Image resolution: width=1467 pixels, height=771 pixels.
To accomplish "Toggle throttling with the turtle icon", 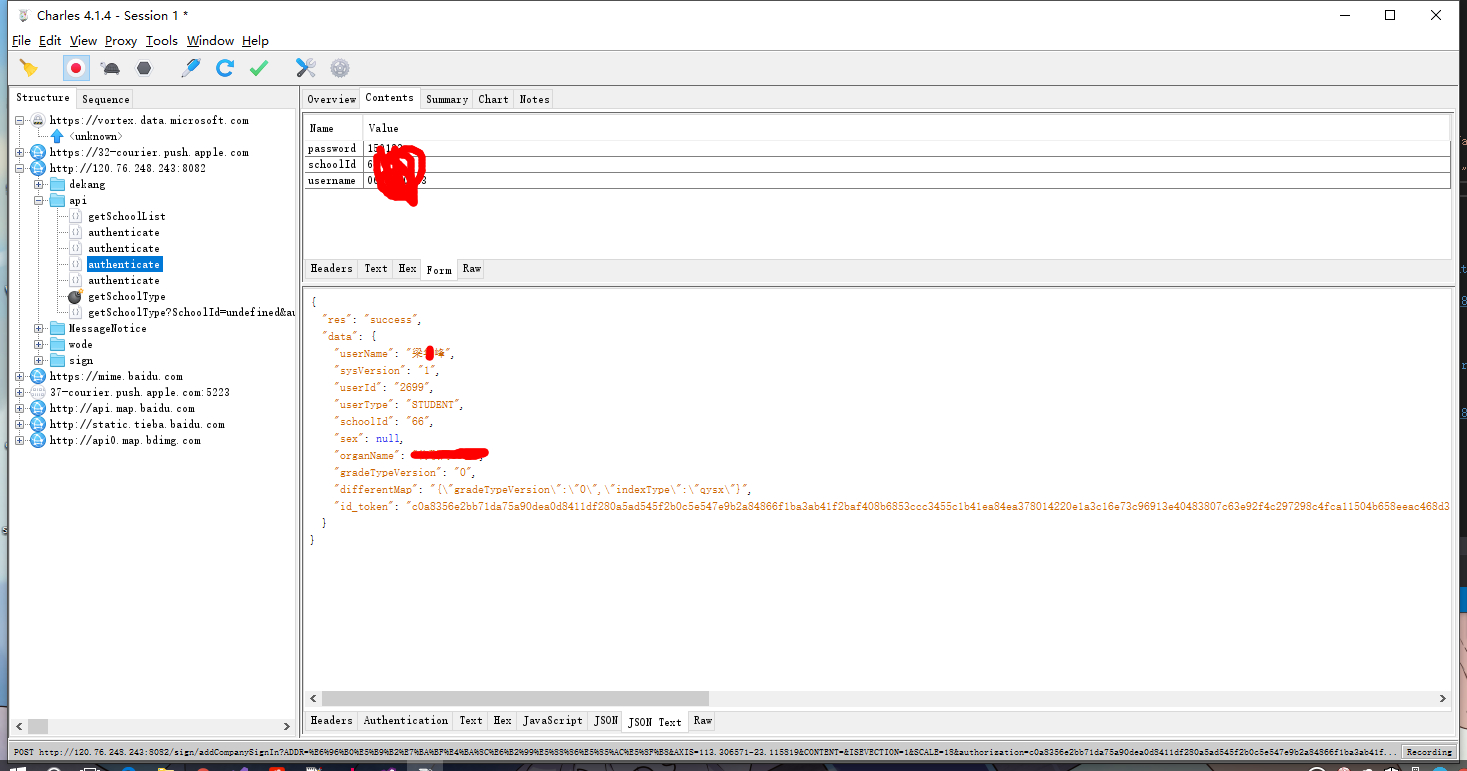I will [111, 68].
